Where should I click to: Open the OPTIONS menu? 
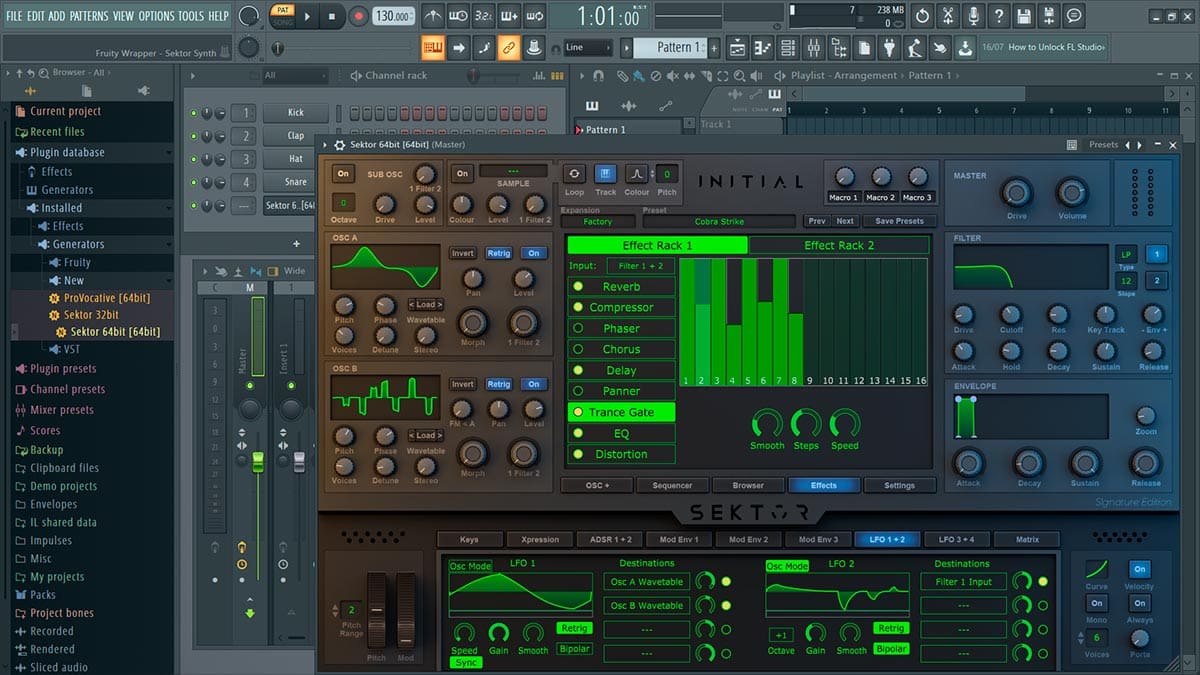tap(156, 17)
